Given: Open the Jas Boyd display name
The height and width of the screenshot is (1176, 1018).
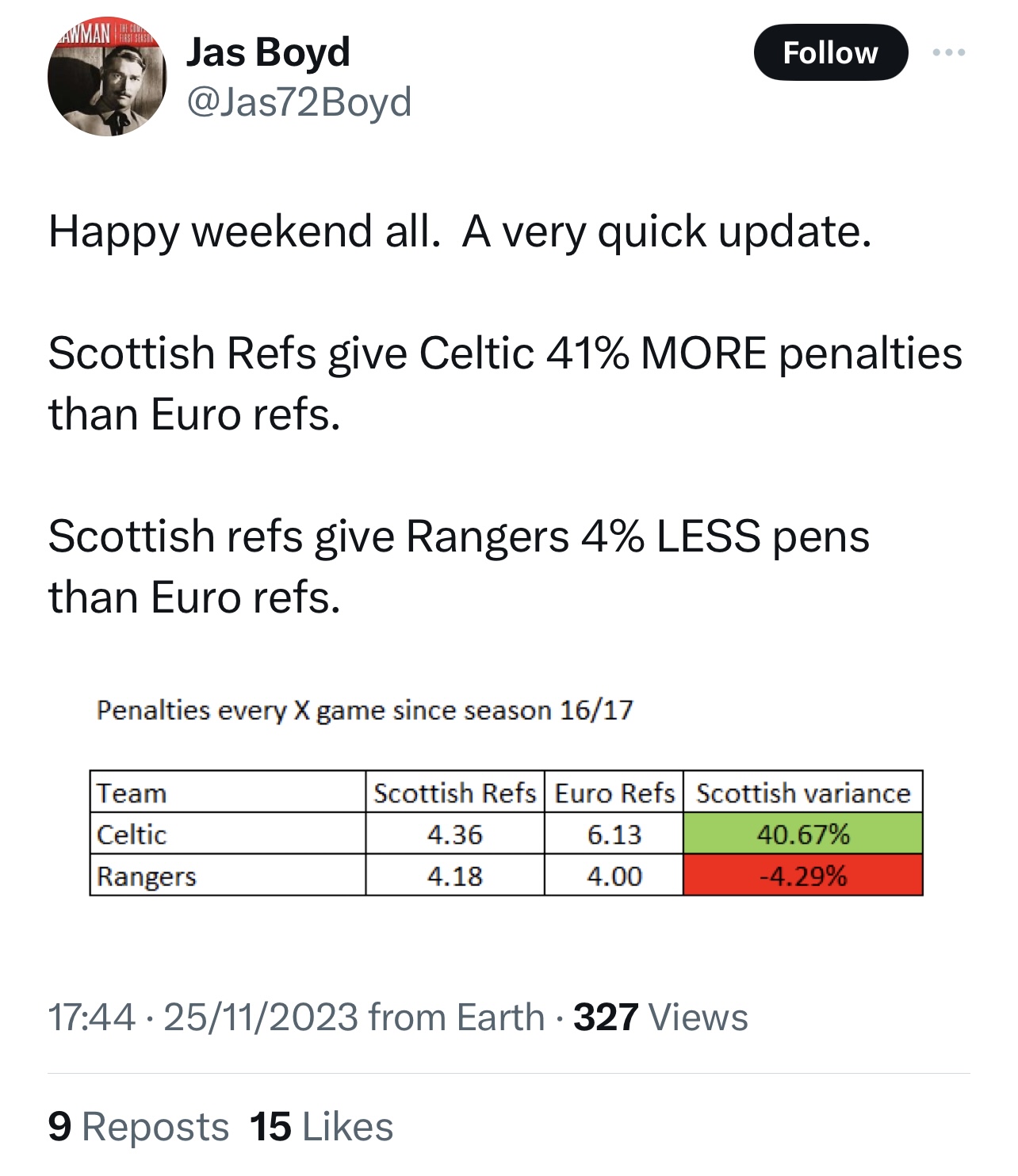Looking at the screenshot, I should (268, 52).
